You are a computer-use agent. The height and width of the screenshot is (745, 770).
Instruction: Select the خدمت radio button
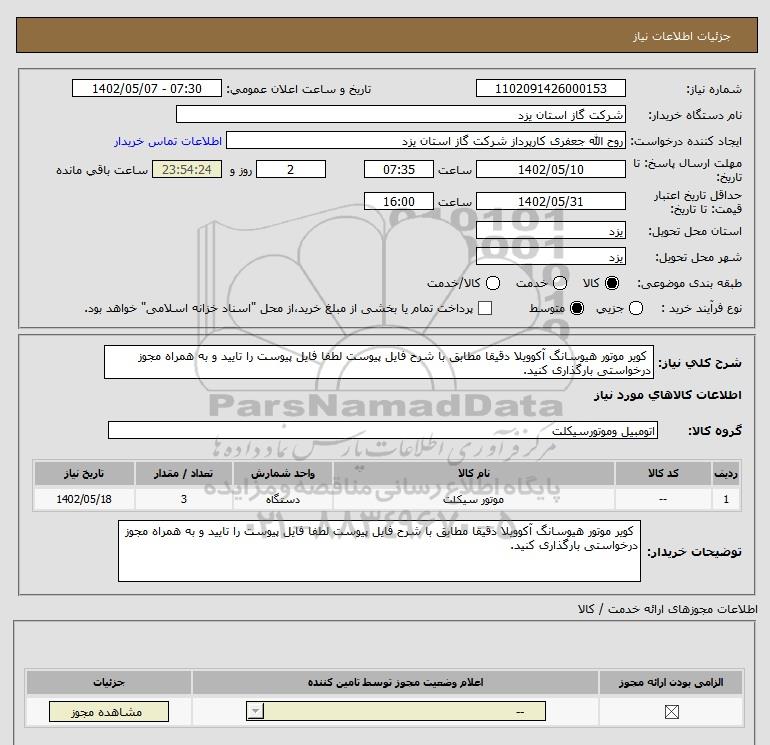pyautogui.click(x=560, y=283)
